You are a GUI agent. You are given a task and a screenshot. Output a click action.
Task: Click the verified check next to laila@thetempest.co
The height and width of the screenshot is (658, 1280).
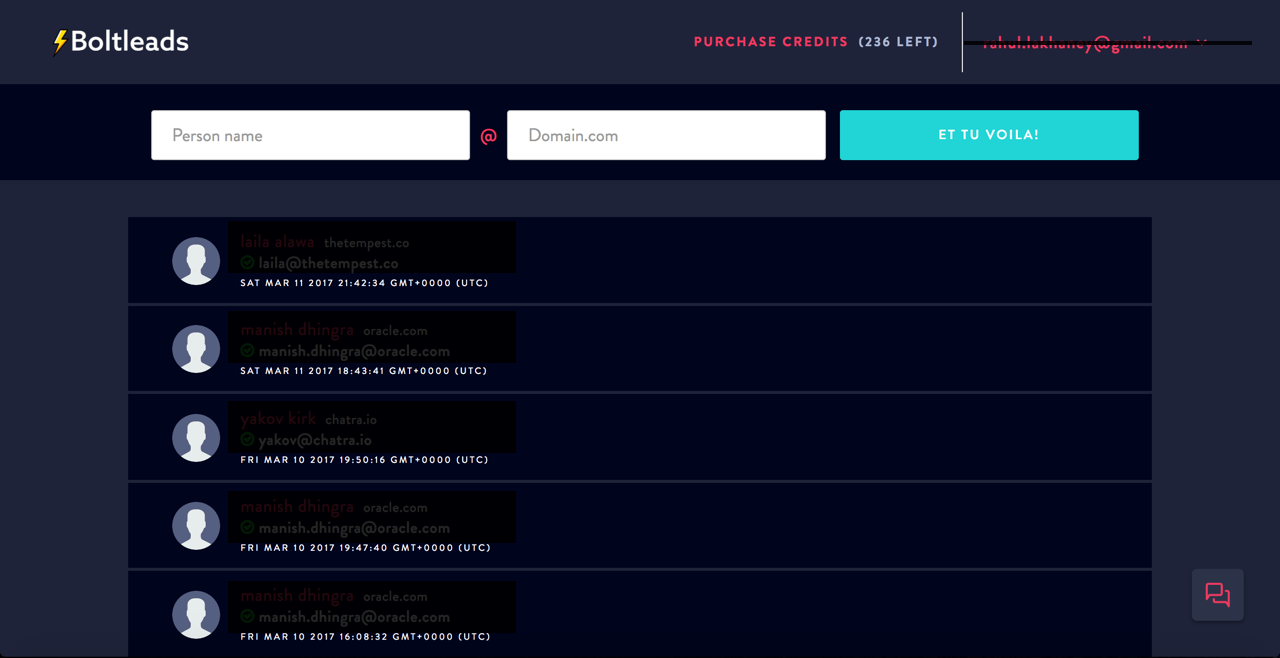point(247,263)
